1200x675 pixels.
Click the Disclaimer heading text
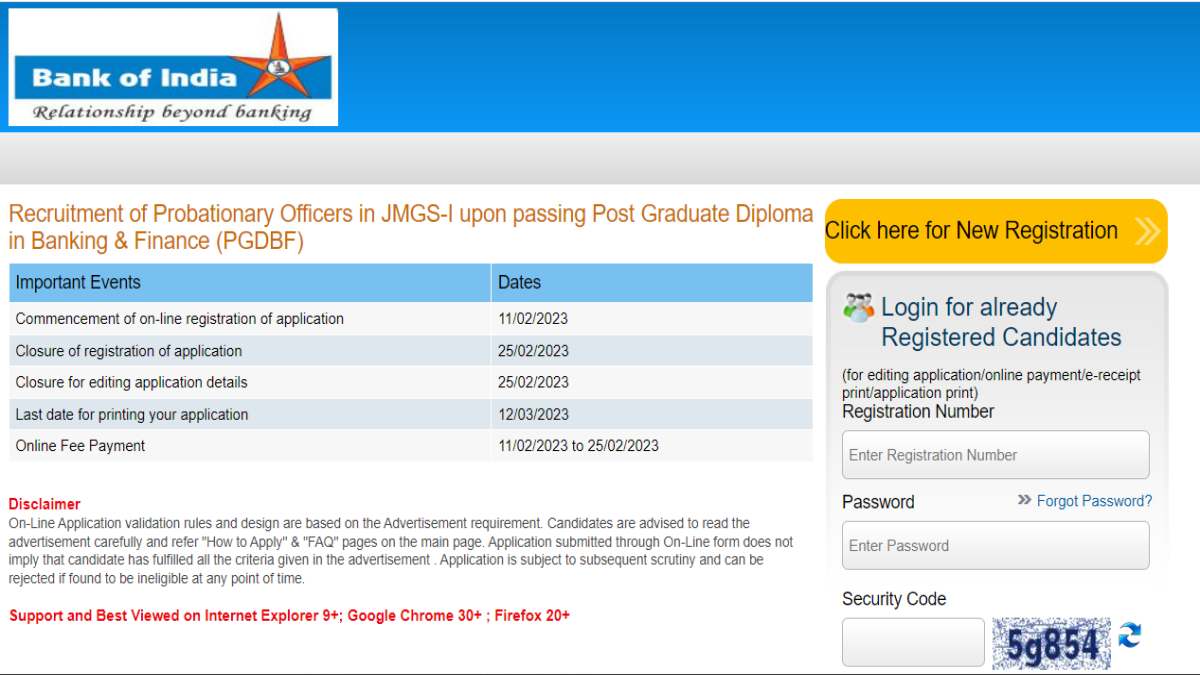pyautogui.click(x=42, y=503)
